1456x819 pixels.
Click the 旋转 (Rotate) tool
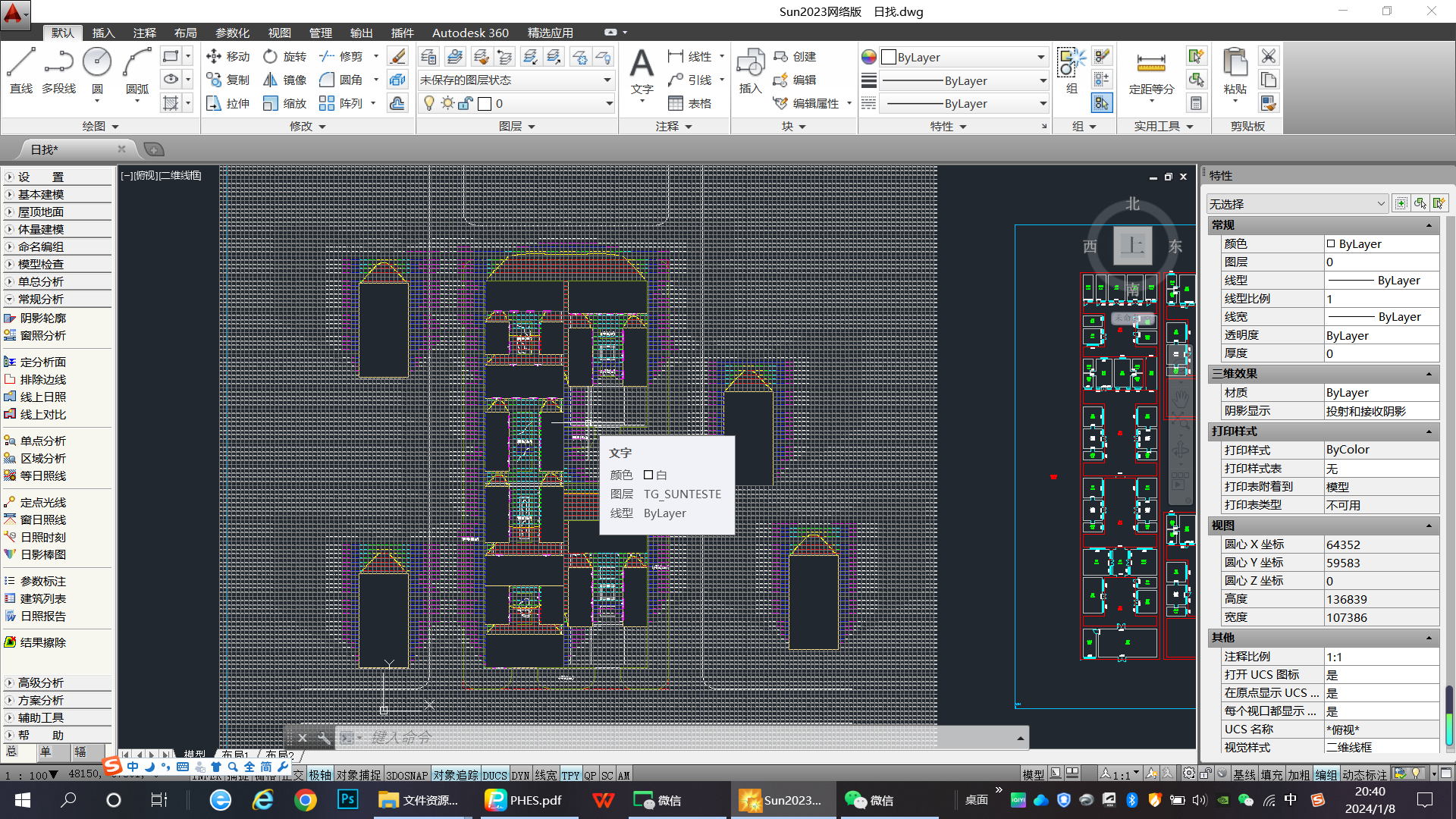pyautogui.click(x=285, y=56)
